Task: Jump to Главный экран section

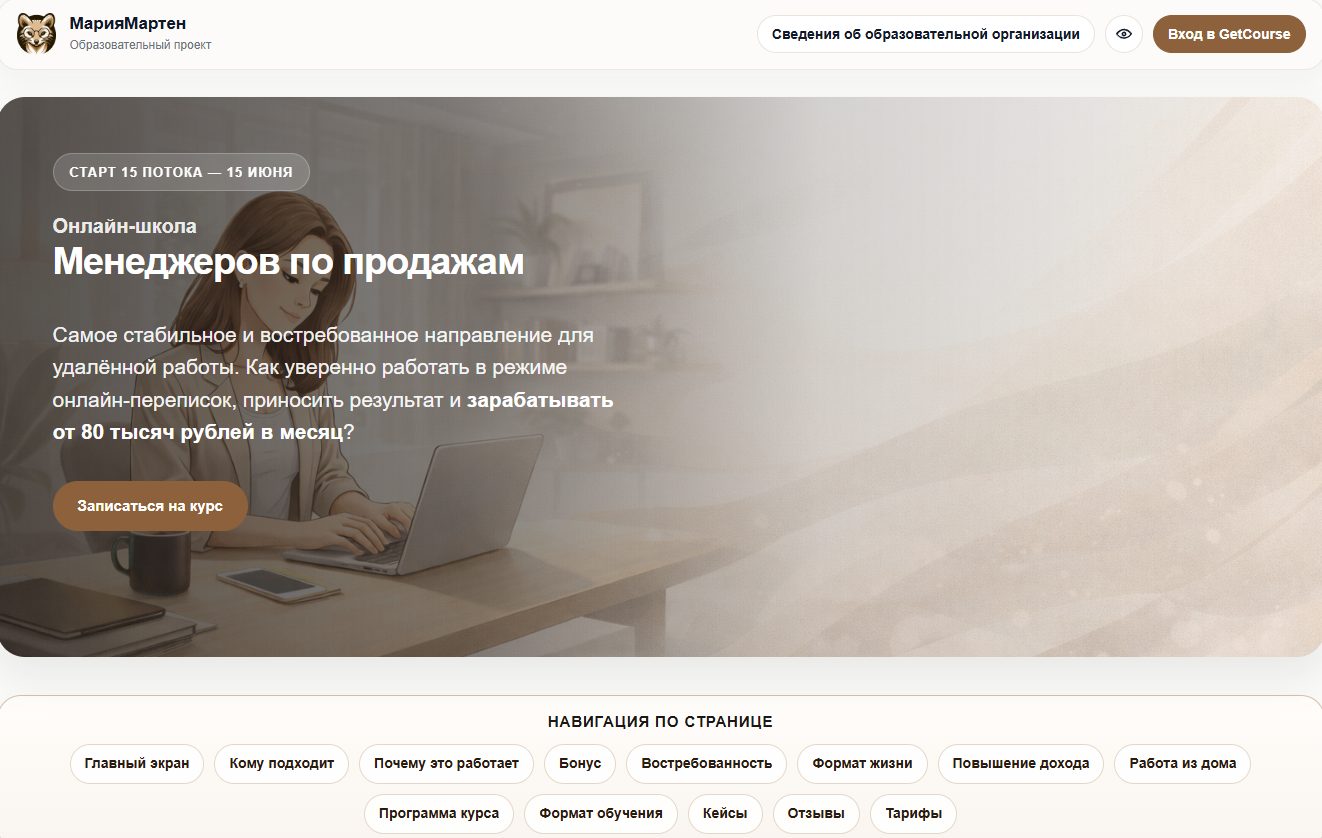Action: pos(137,763)
